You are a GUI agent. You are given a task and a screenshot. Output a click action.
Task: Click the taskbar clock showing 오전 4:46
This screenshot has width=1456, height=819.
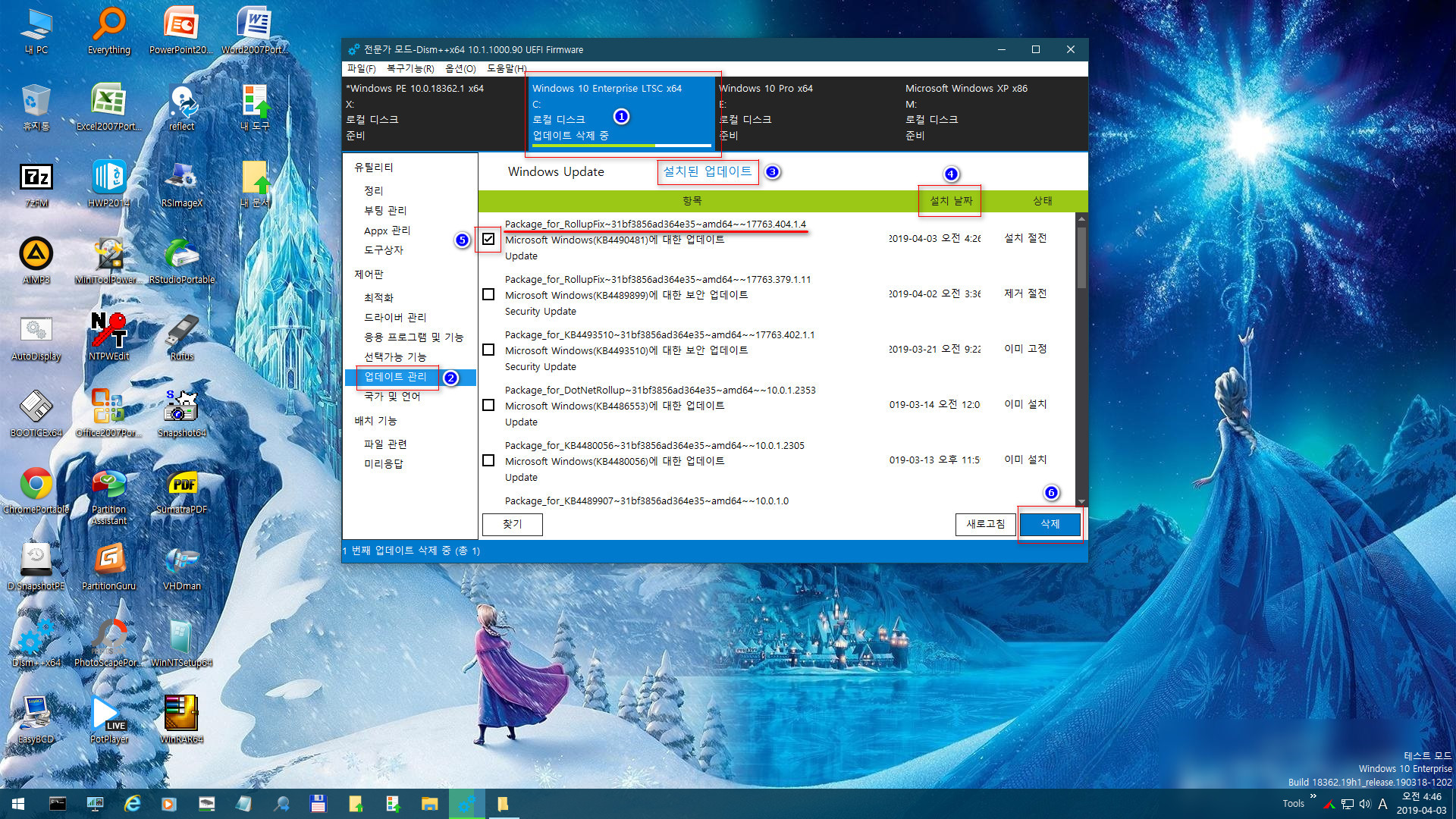tap(1422, 803)
